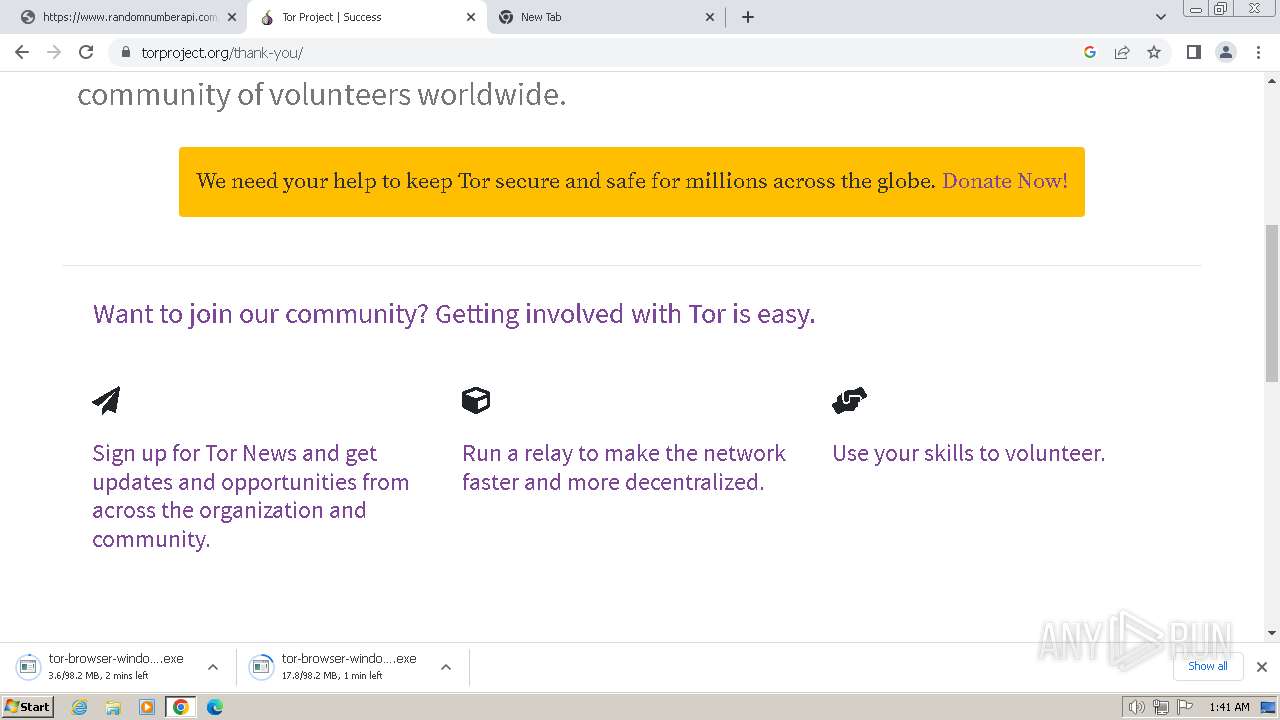1280x720 pixels.
Task: Bookmark this page with the star icon
Action: tap(1154, 52)
